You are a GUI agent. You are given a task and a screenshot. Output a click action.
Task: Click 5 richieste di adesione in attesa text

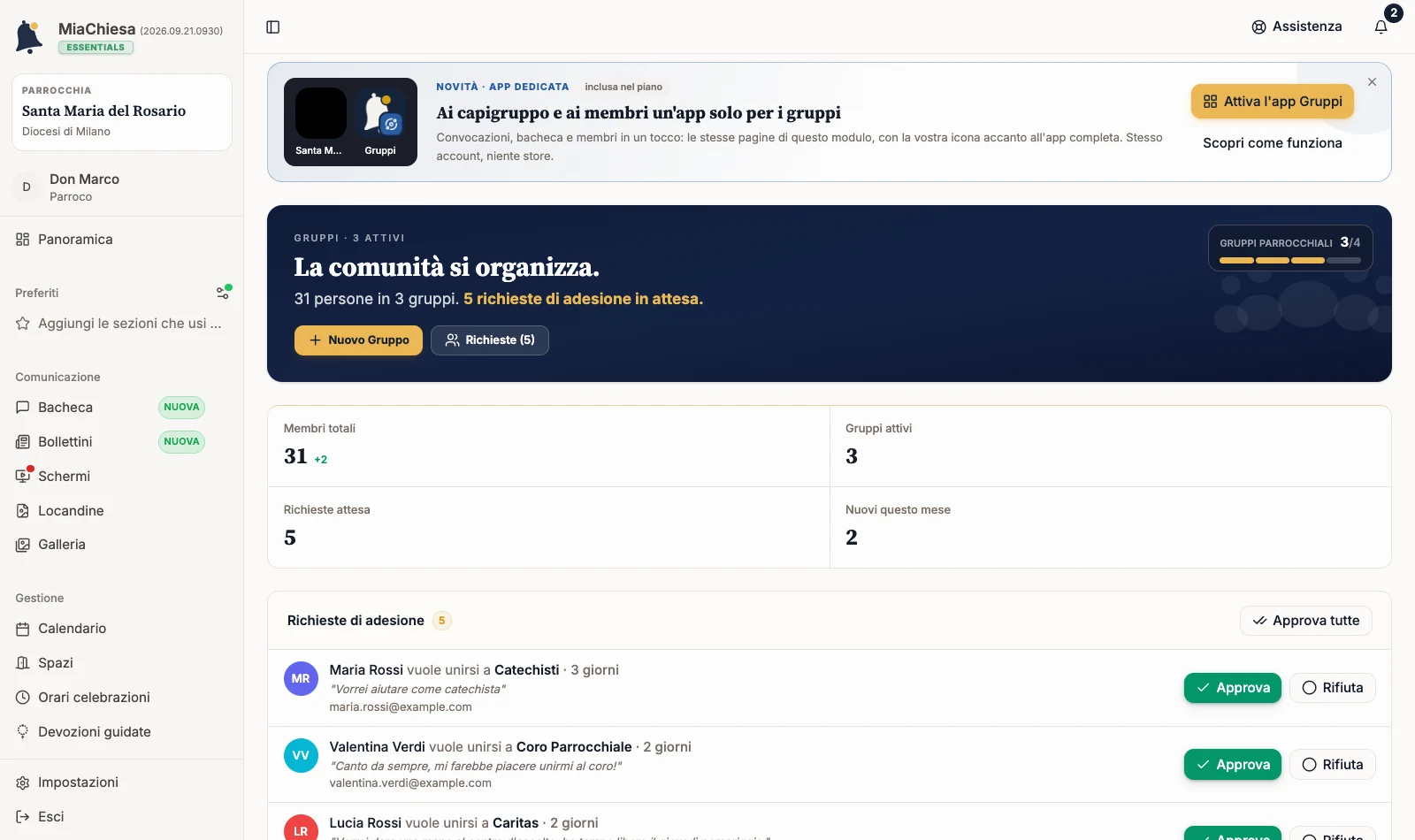click(583, 299)
